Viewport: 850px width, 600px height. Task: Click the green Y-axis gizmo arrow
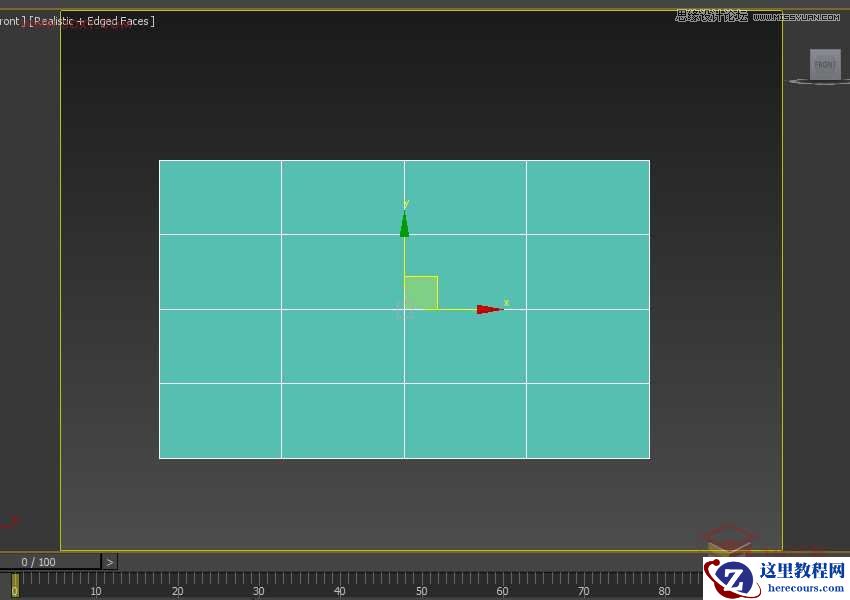pyautogui.click(x=404, y=224)
